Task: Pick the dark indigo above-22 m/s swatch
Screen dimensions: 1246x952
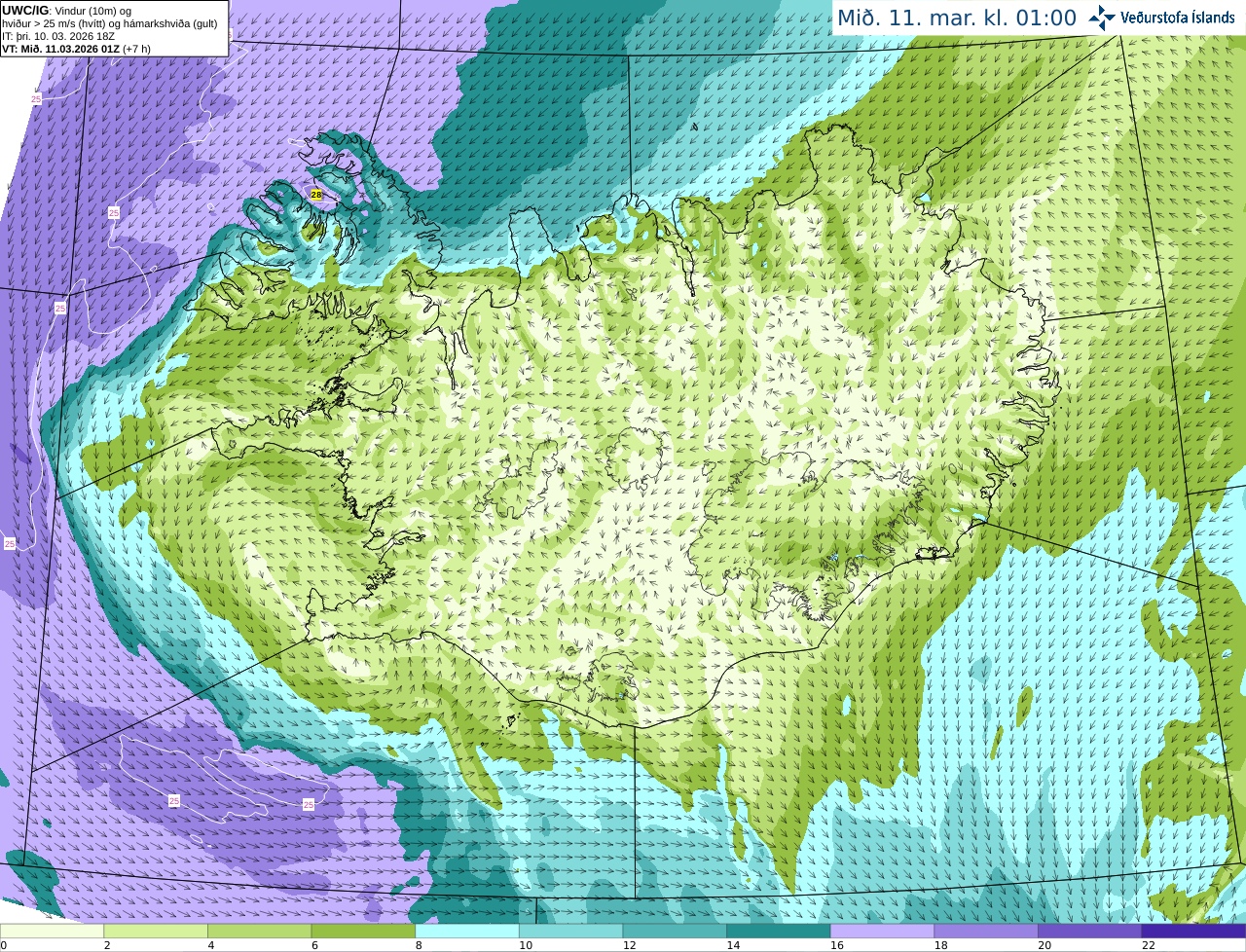Action: coord(1193,931)
